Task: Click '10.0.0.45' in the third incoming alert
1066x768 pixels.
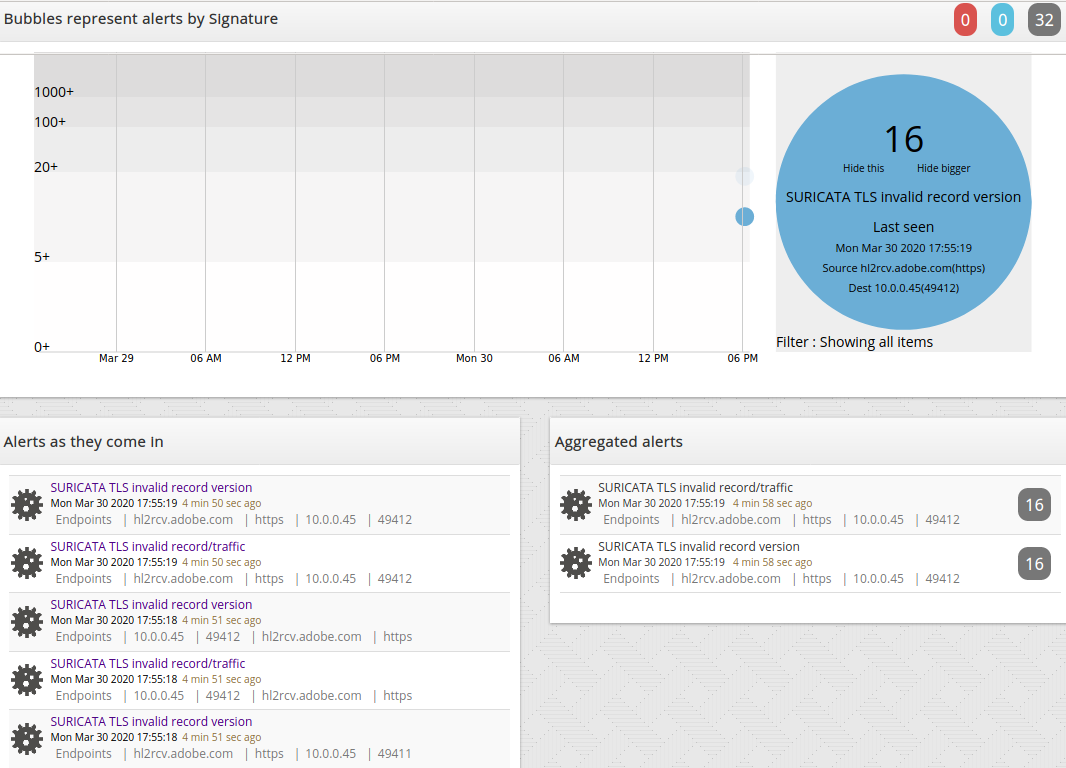Action: [158, 637]
